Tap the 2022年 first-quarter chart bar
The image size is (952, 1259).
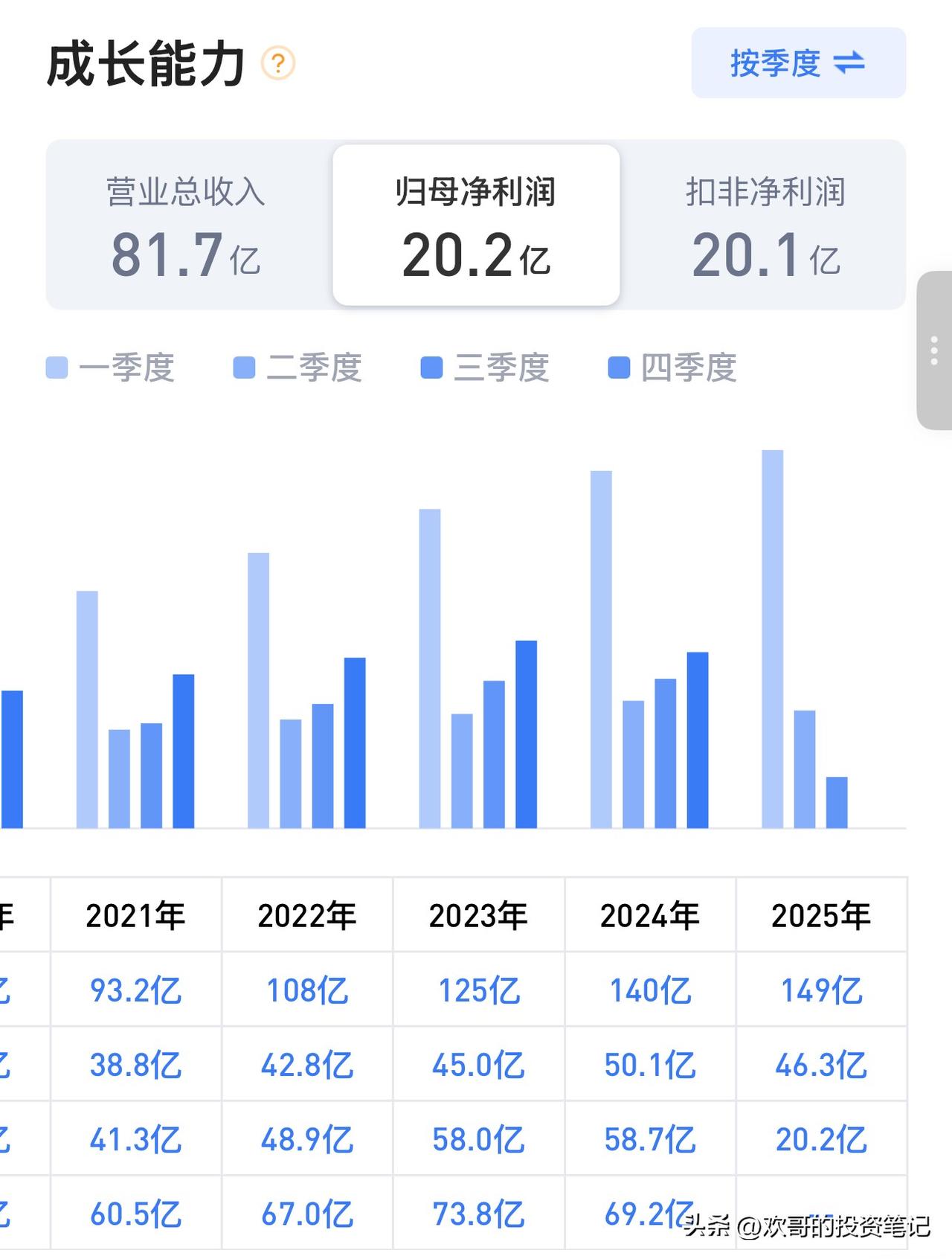pyautogui.click(x=259, y=691)
